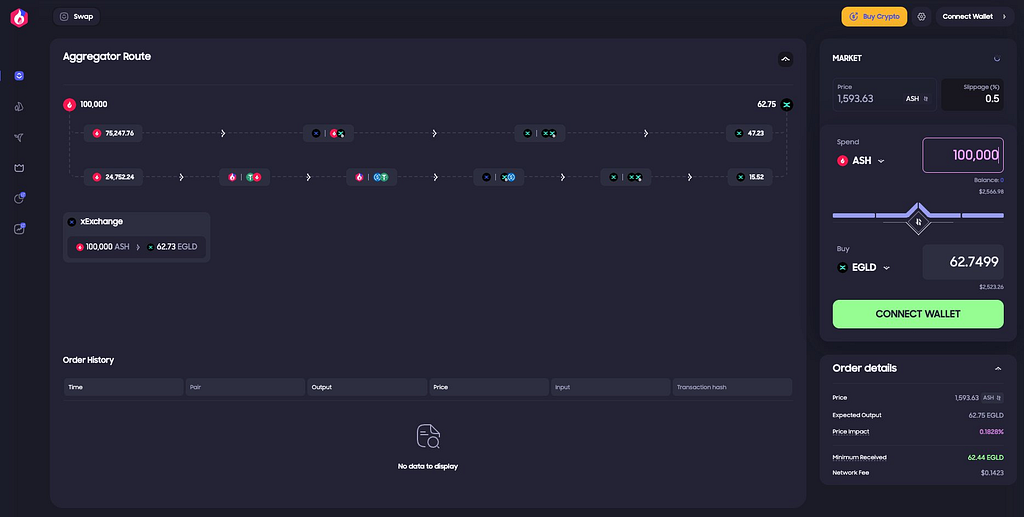The image size is (1024, 517).
Task: Toggle price unit ASH in Market box
Action: coord(917,99)
